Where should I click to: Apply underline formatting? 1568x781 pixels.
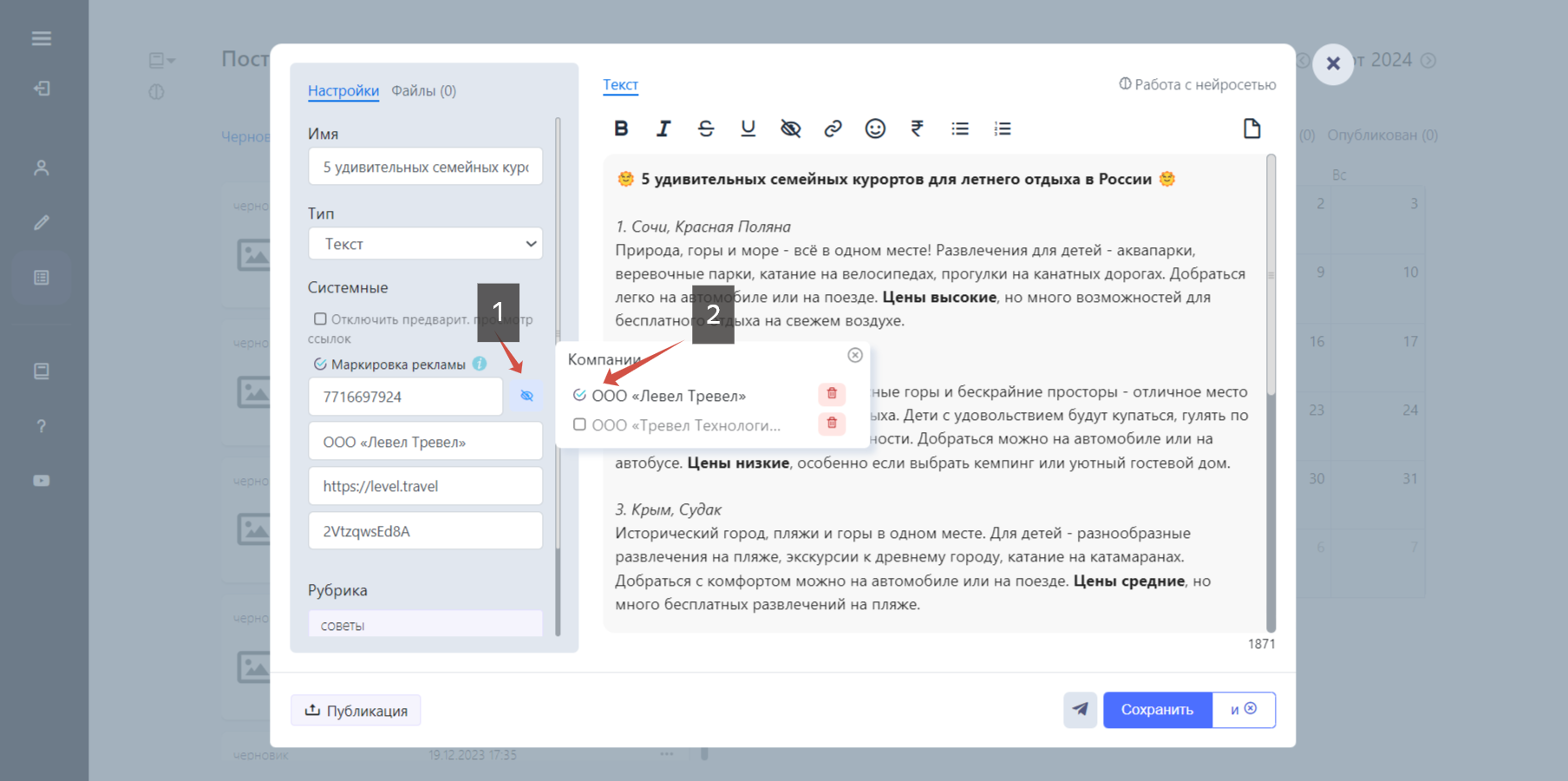coord(748,128)
